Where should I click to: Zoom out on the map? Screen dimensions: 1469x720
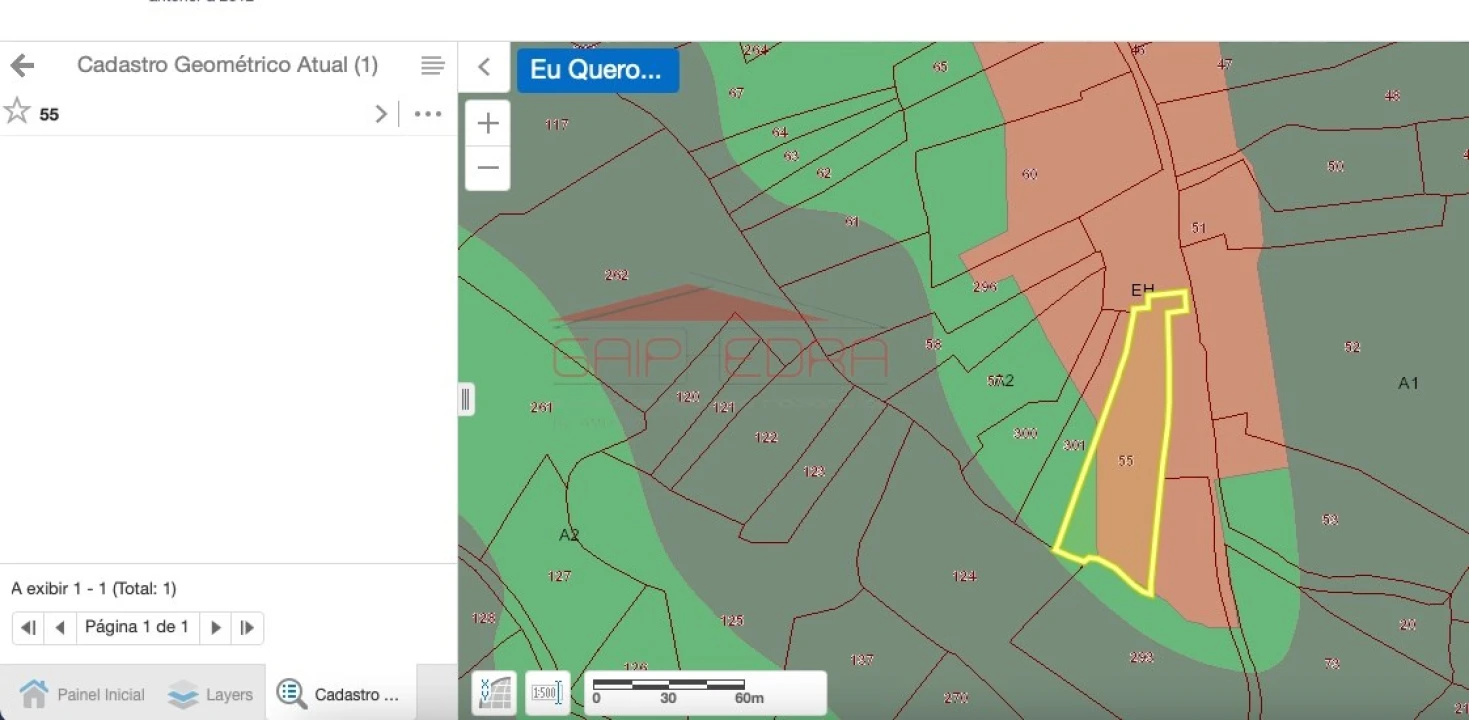click(488, 168)
